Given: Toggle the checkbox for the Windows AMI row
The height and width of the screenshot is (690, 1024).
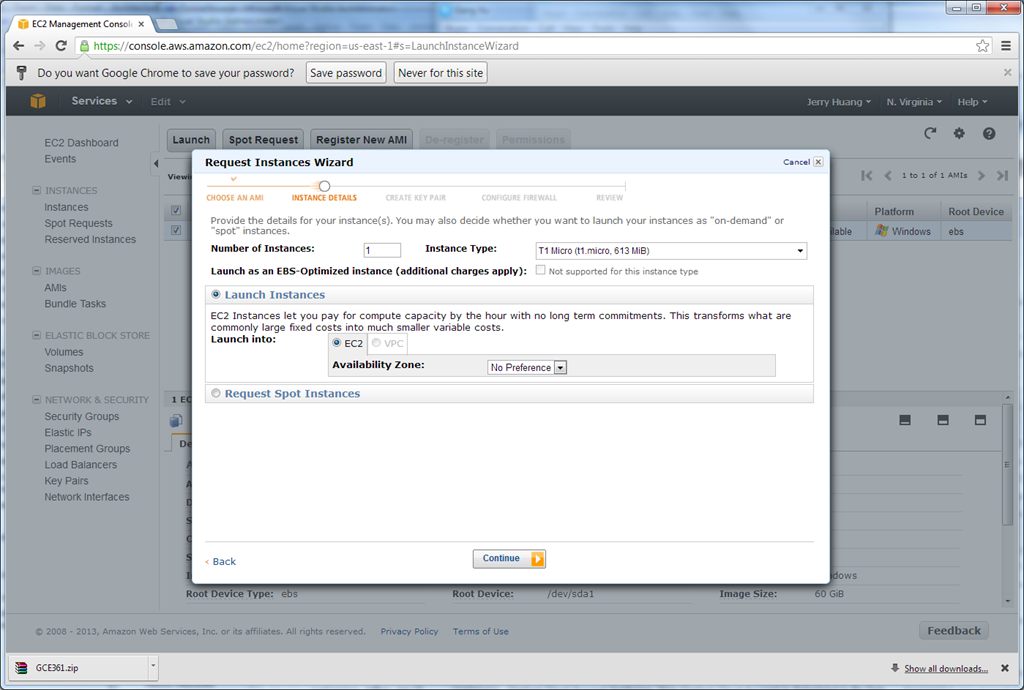Looking at the screenshot, I should [176, 230].
